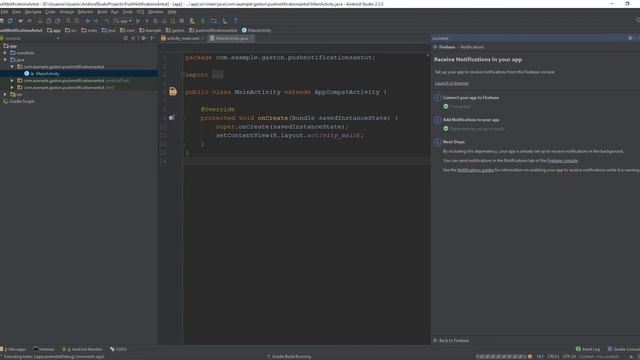The width and height of the screenshot is (640, 360).
Task: Open the Terminal tool window tab
Action: (44, 349)
